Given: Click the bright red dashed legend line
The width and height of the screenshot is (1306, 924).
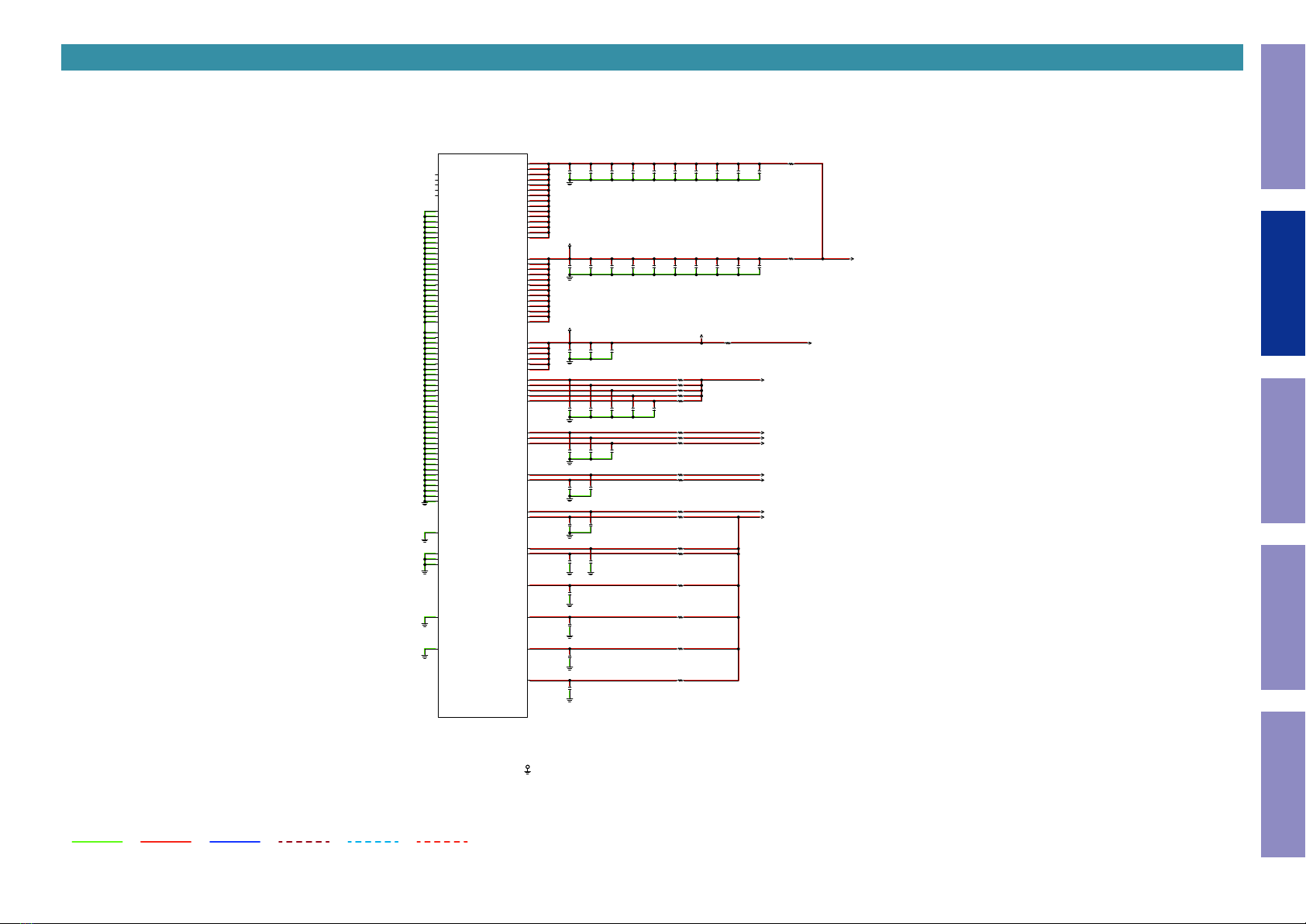Looking at the screenshot, I should click(442, 841).
